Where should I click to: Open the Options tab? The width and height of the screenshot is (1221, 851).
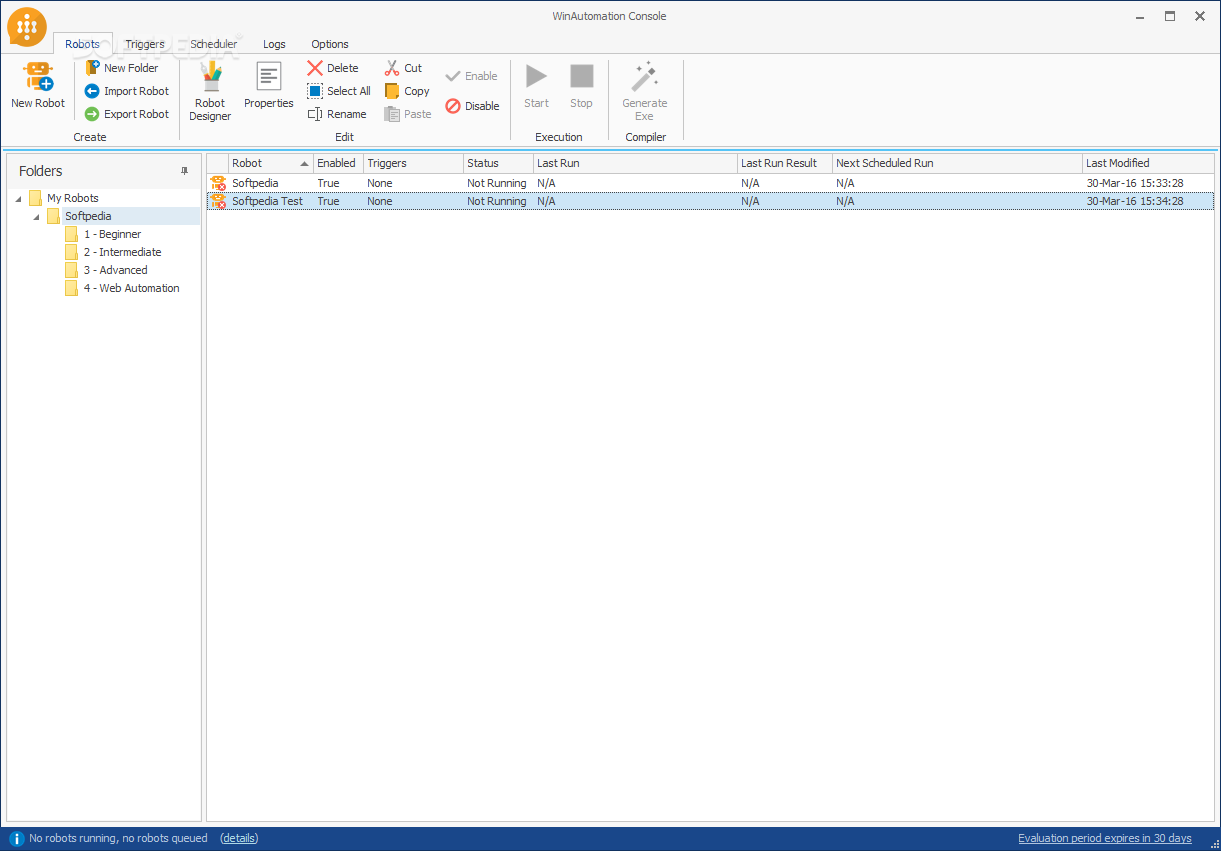pos(330,44)
